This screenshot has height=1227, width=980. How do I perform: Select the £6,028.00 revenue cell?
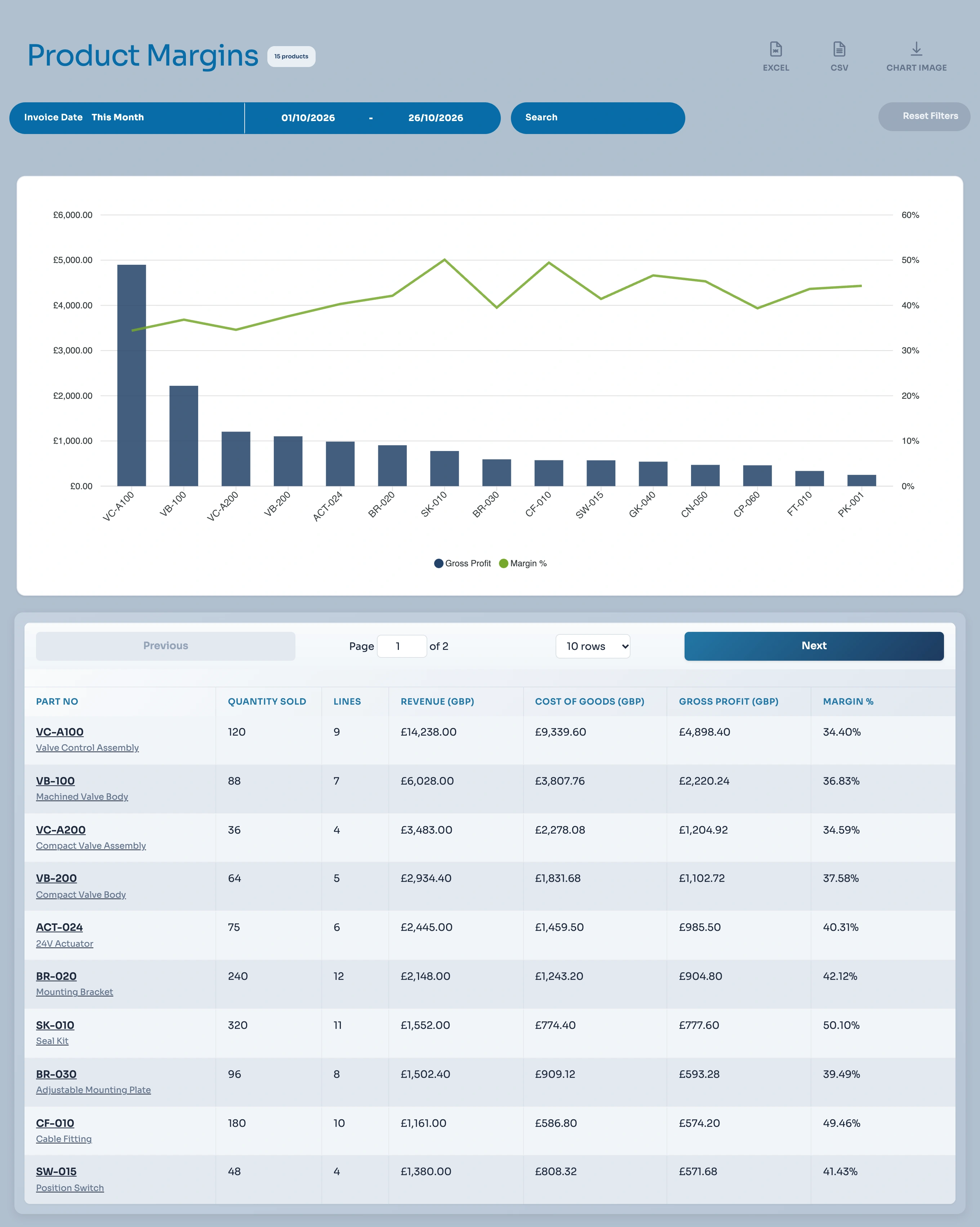click(x=427, y=781)
